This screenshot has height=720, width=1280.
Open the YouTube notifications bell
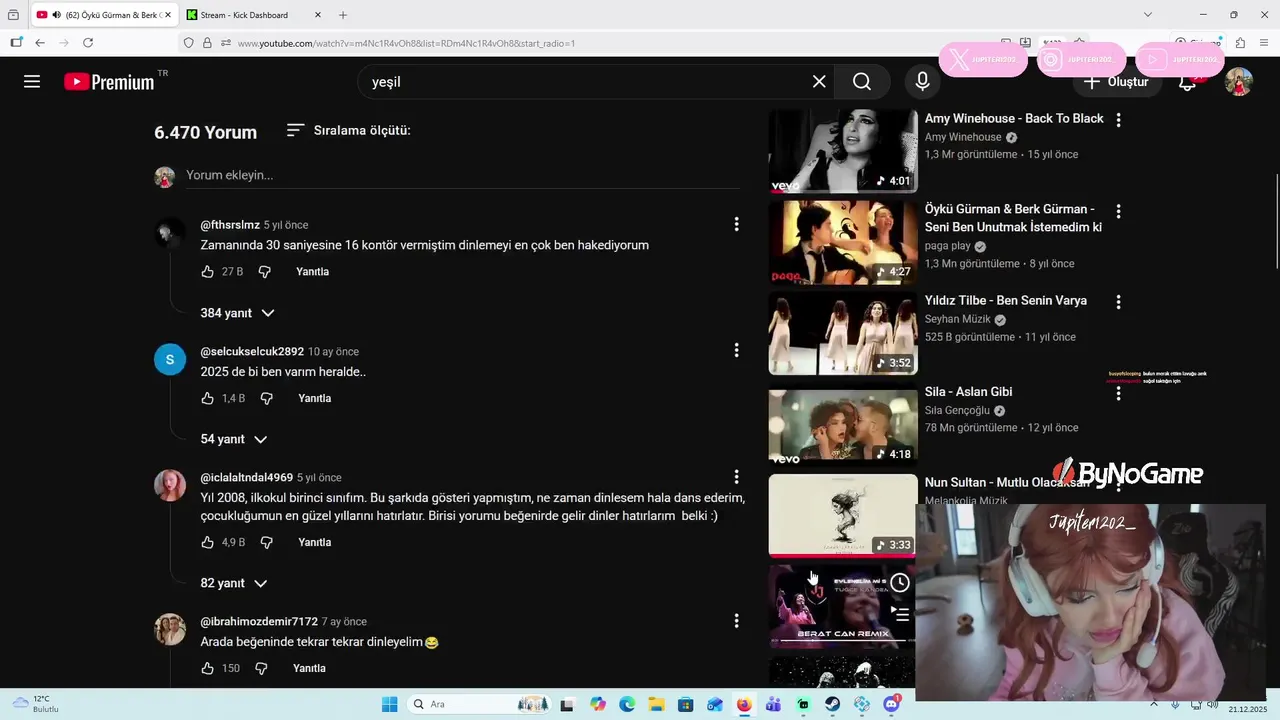(1187, 83)
